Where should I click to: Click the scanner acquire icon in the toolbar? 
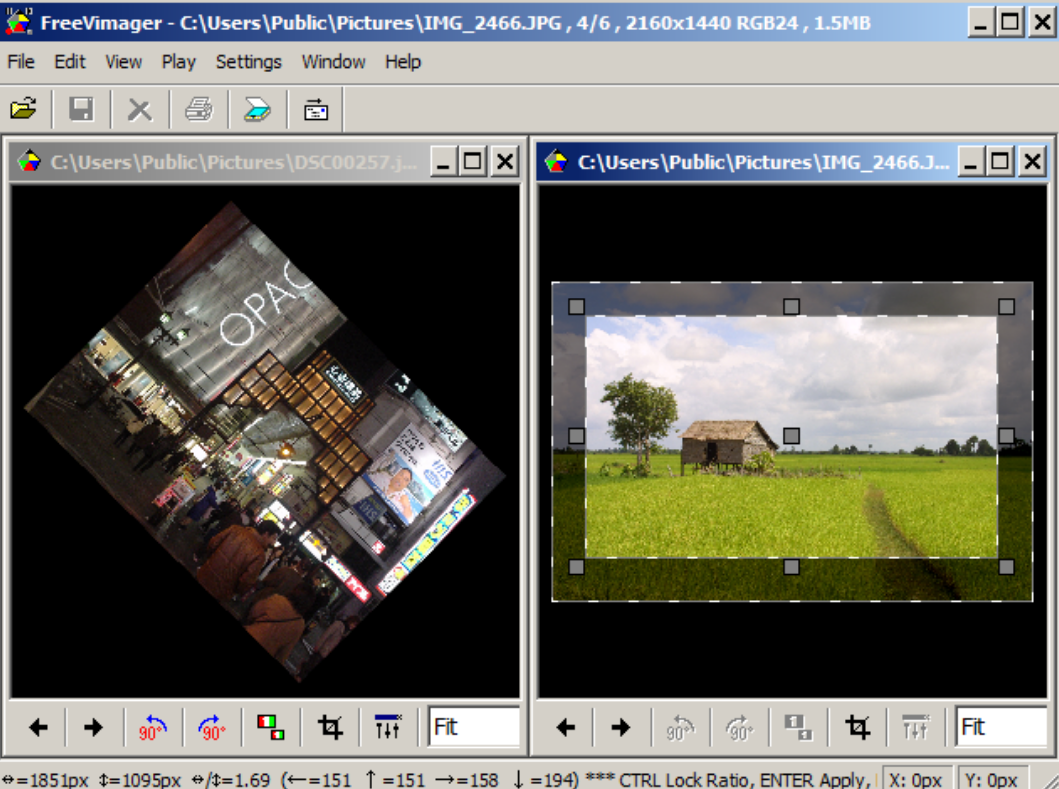(x=257, y=110)
